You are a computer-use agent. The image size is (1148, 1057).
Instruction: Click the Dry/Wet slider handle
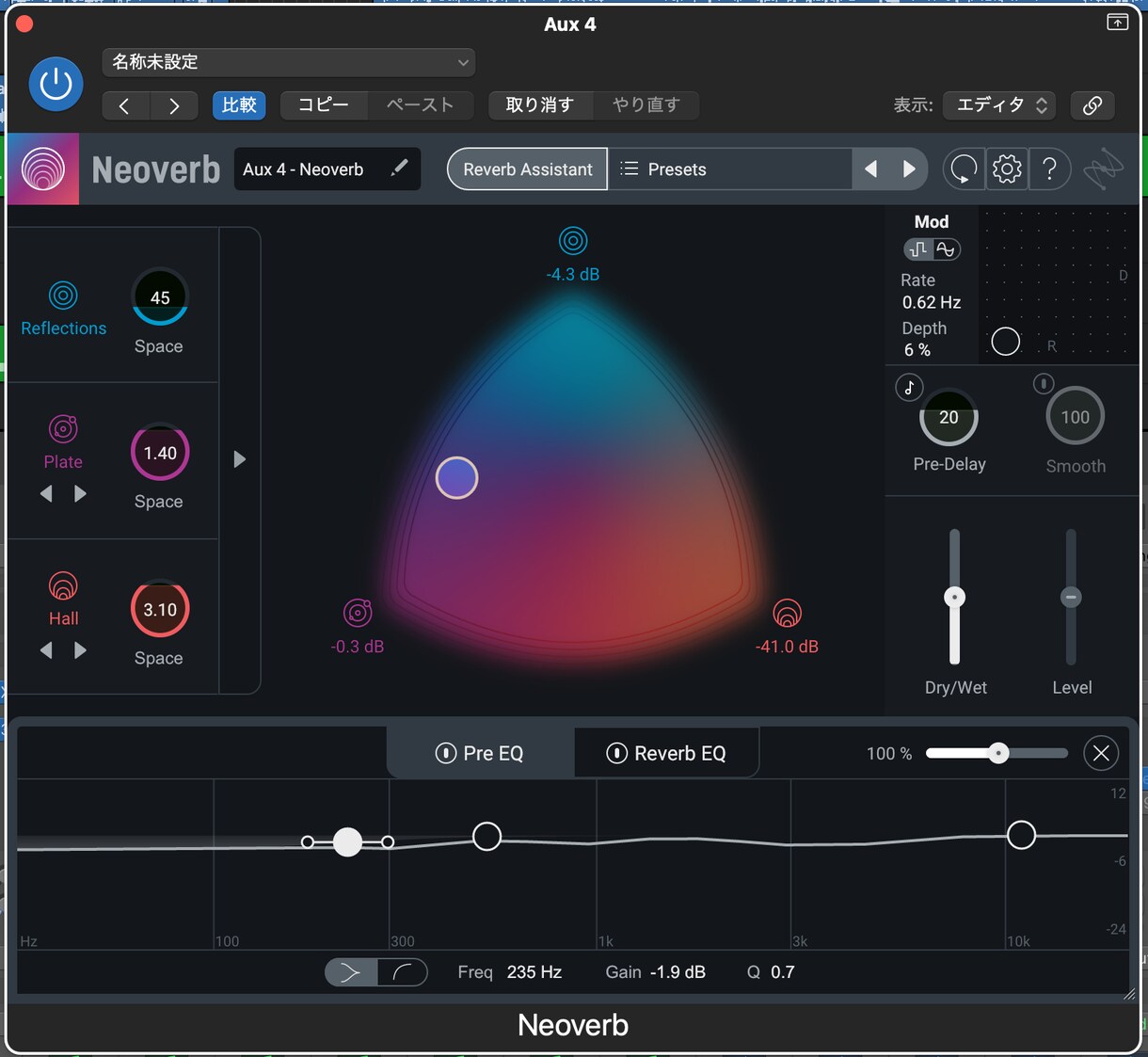click(x=954, y=597)
